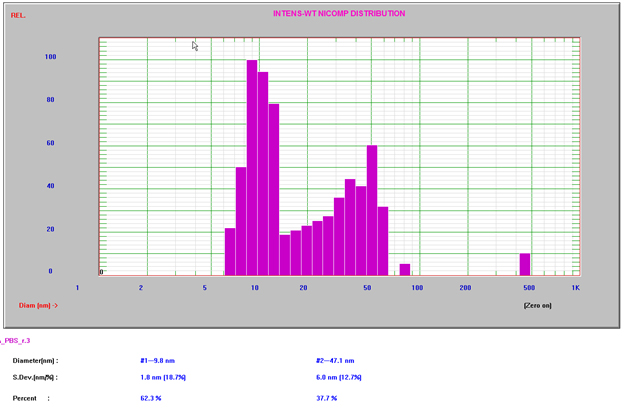This screenshot has width=624, height=411.
Task: Click the Diam (nm) -> axis label
Action: click(x=38, y=306)
